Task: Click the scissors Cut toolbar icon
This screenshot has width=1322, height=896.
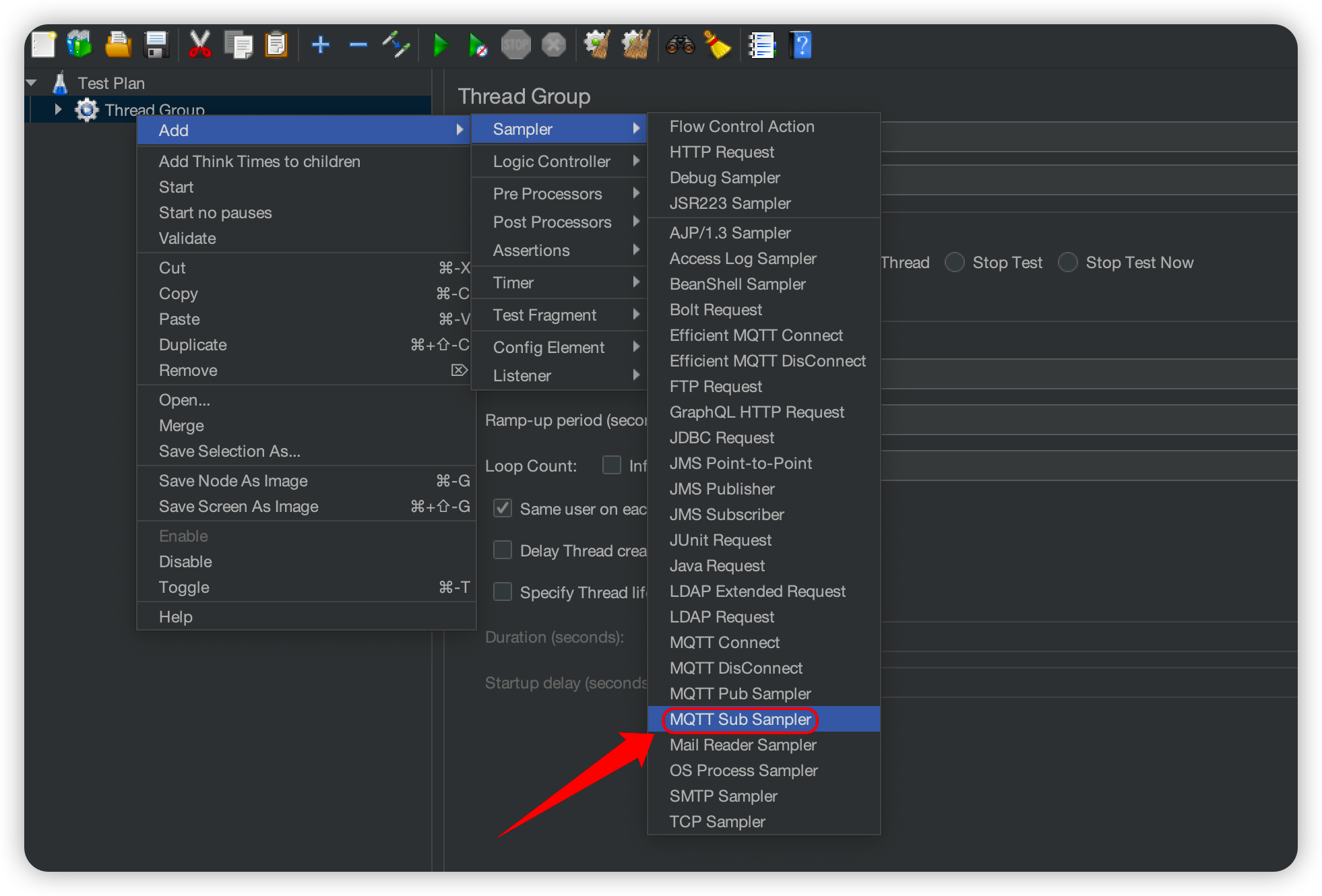Action: tap(199, 45)
